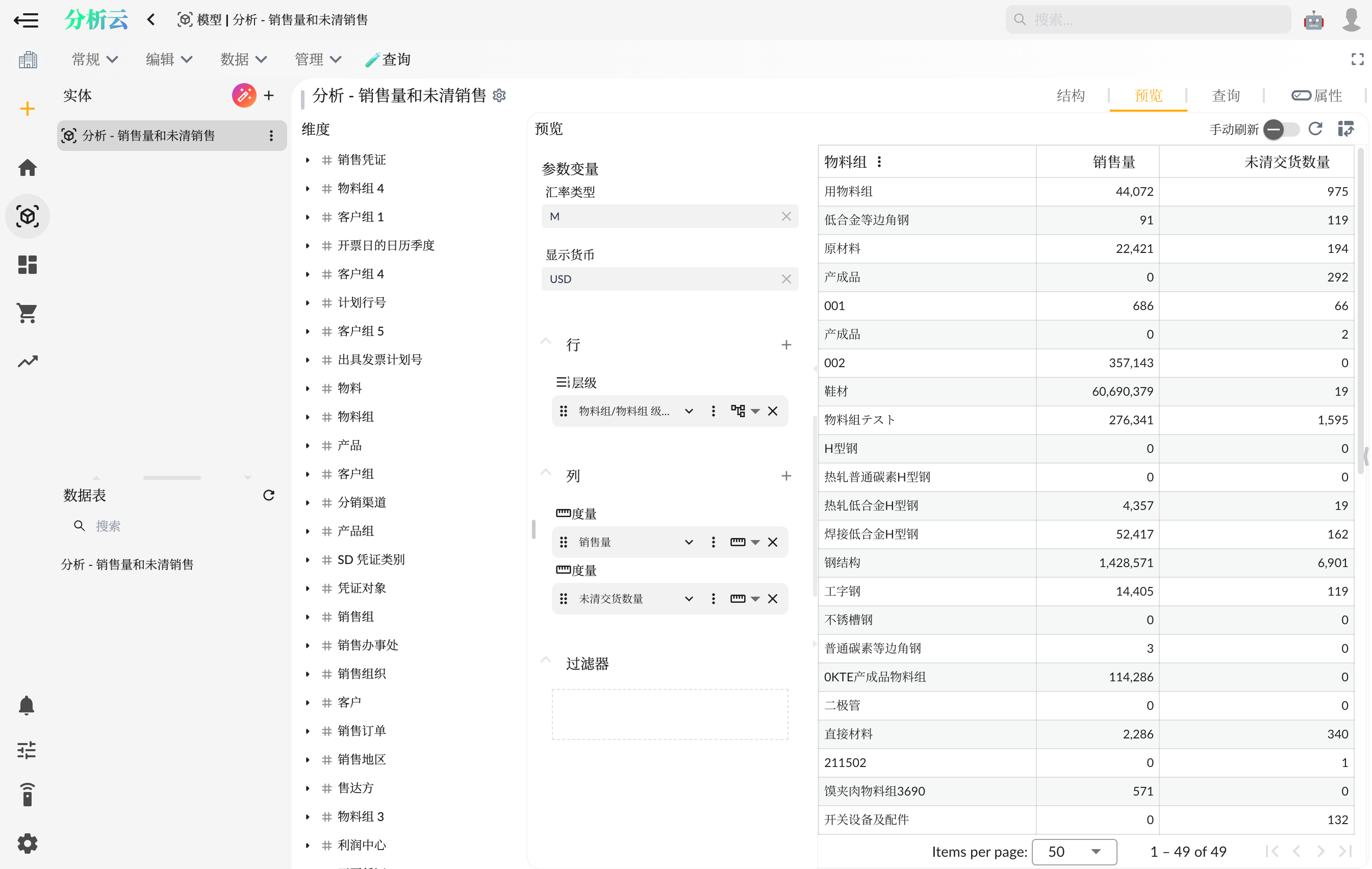Screen dimensions: 1372x869
Task: Open model settings gear next to the analysis title
Action: coord(499,95)
